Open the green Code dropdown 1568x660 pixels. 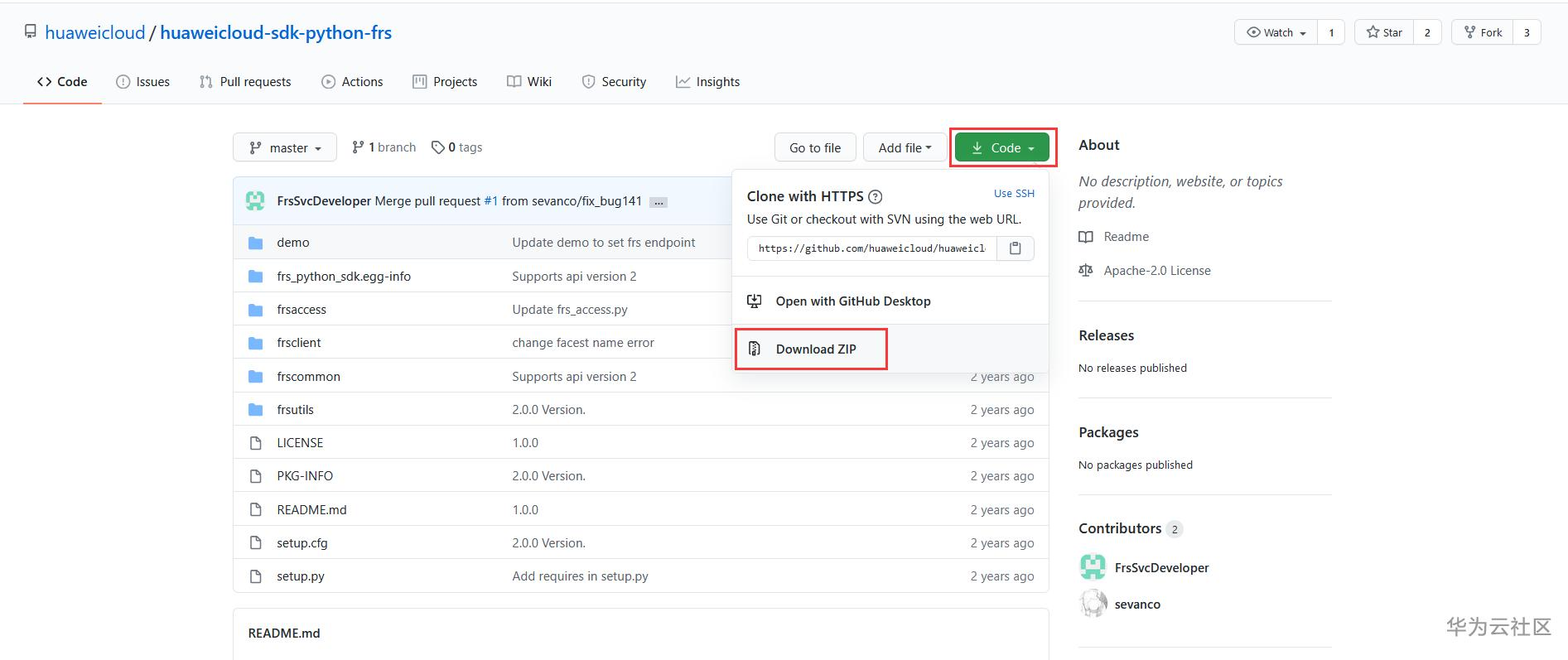(1002, 147)
